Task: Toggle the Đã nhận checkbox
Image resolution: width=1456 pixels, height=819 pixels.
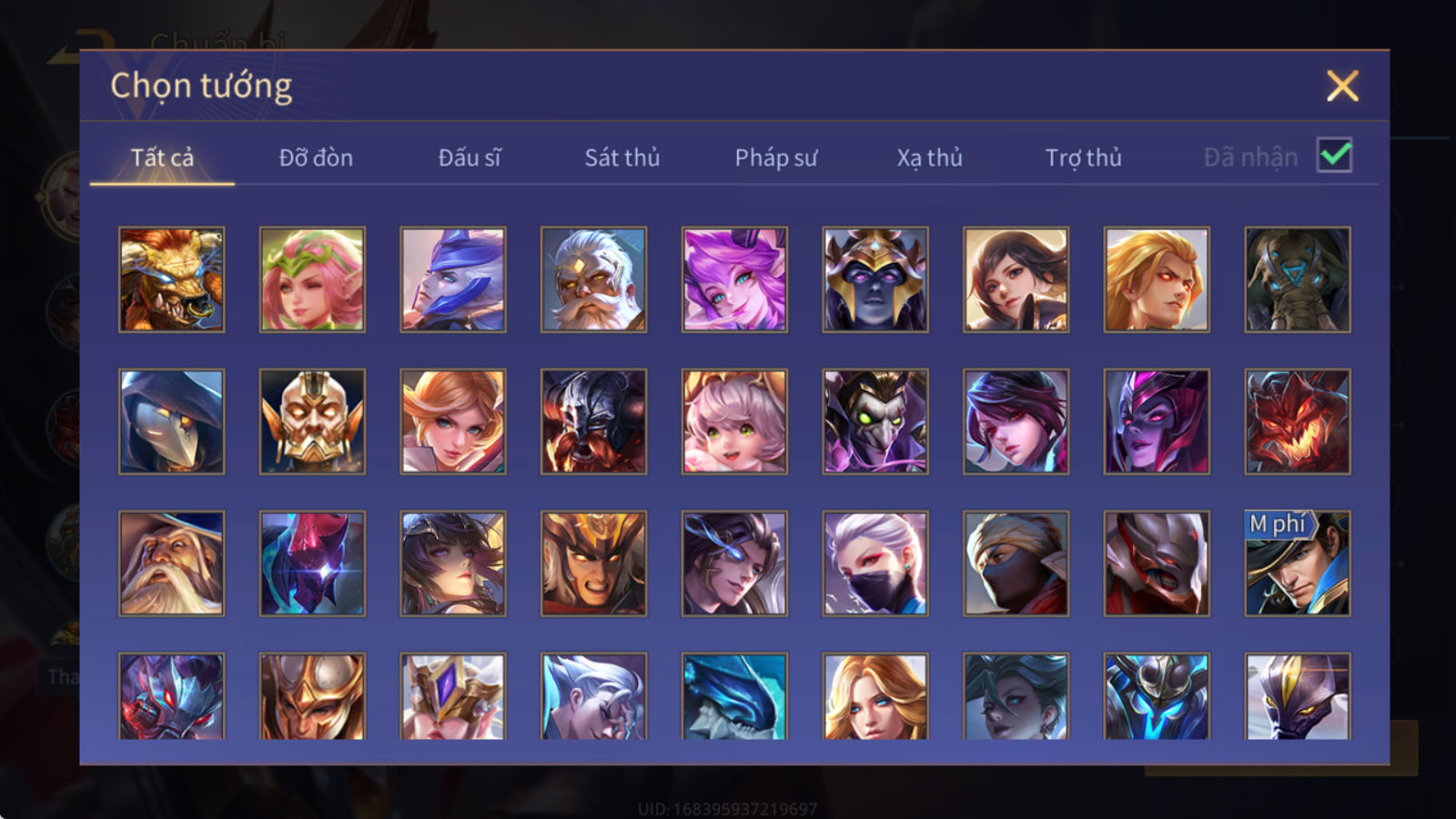Action: pos(1334,156)
